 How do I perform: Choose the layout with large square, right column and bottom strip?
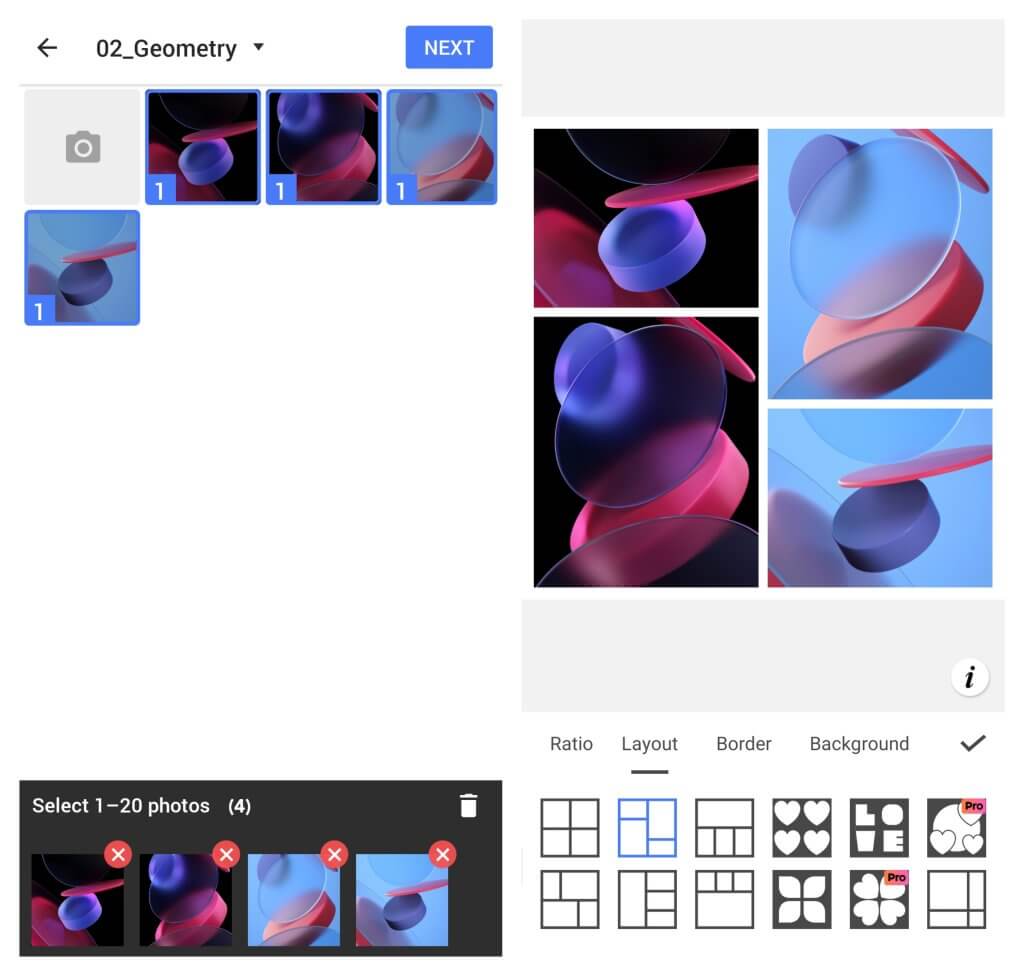956,900
